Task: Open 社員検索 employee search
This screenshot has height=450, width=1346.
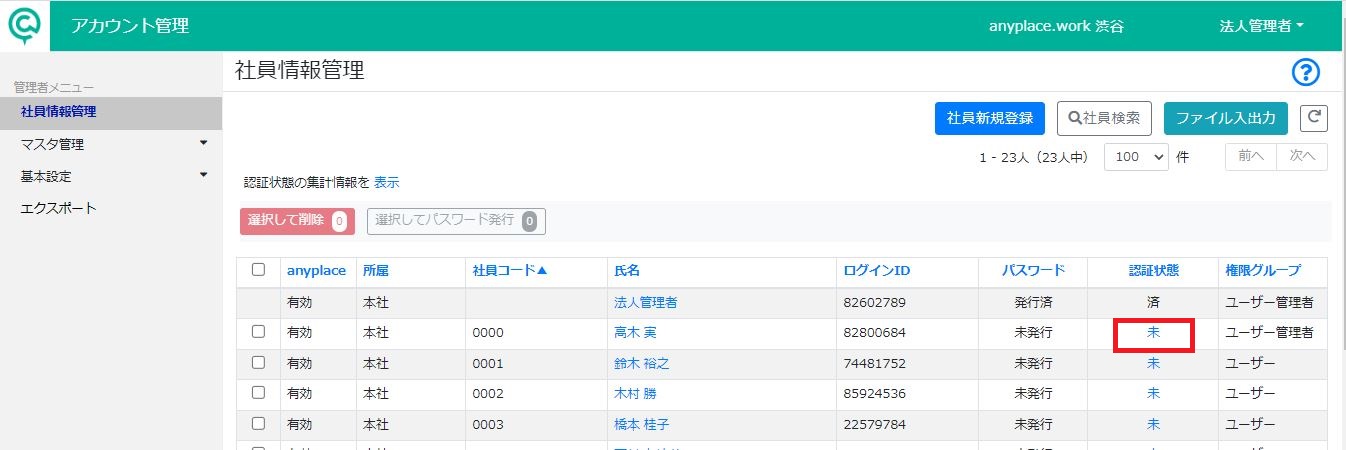Action: (x=1105, y=118)
